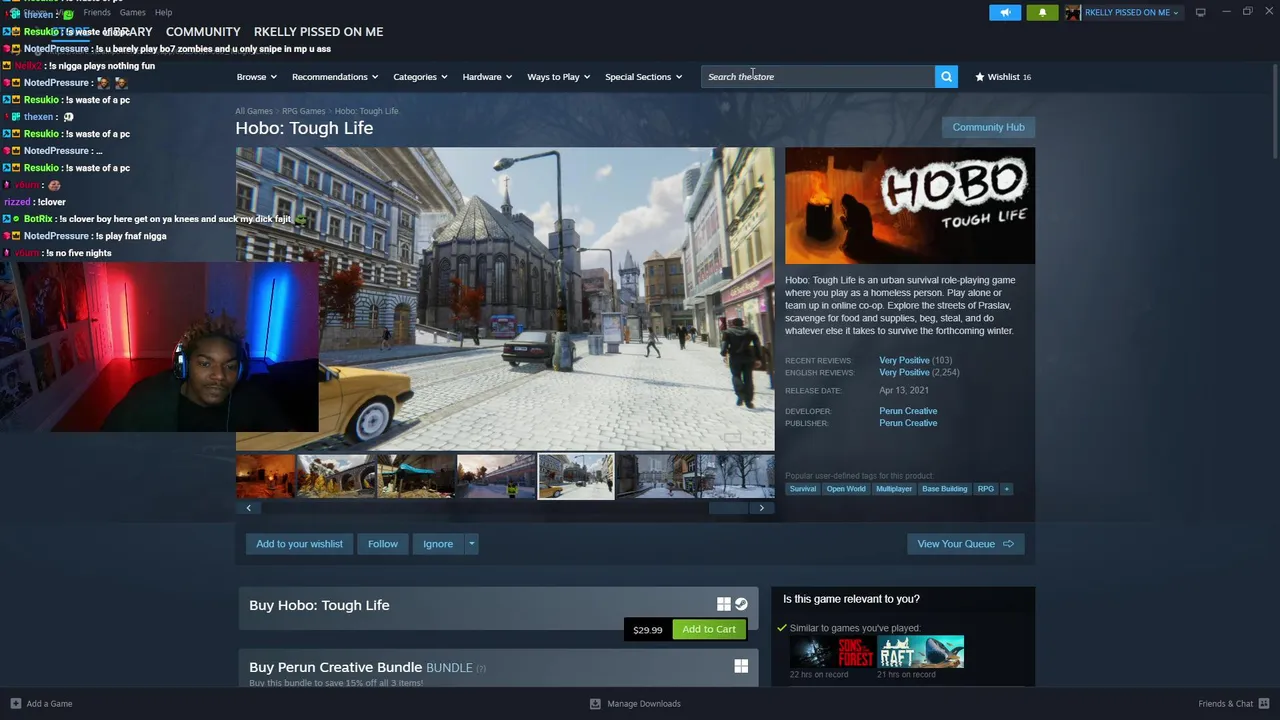
Task: Click the RPG tag
Action: (x=986, y=489)
